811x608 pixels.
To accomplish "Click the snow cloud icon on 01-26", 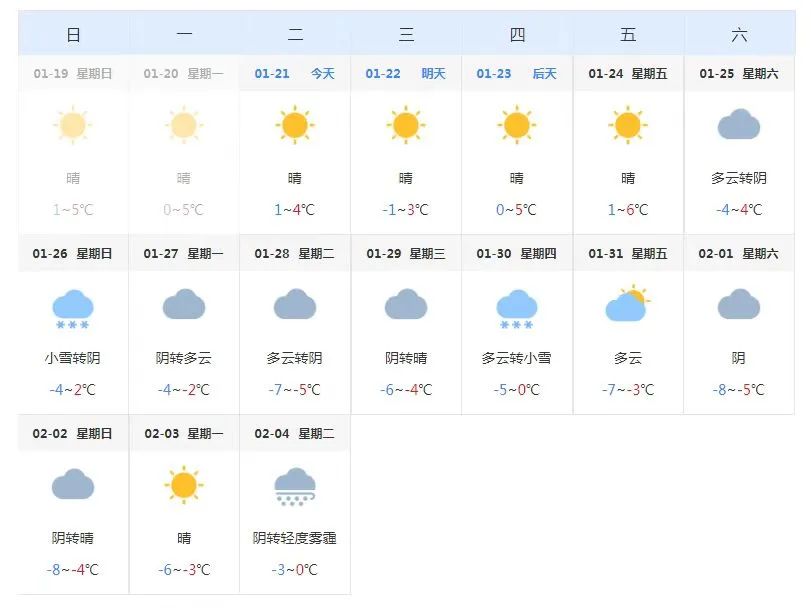I will (73, 308).
